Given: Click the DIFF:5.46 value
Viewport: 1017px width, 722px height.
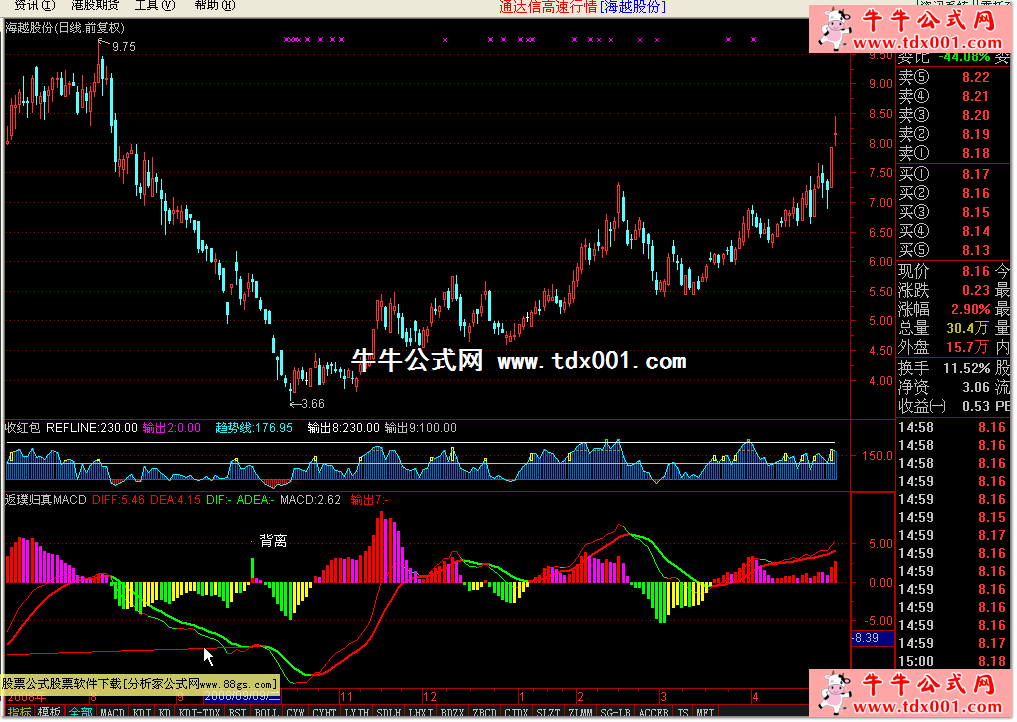Looking at the screenshot, I should tap(119, 500).
